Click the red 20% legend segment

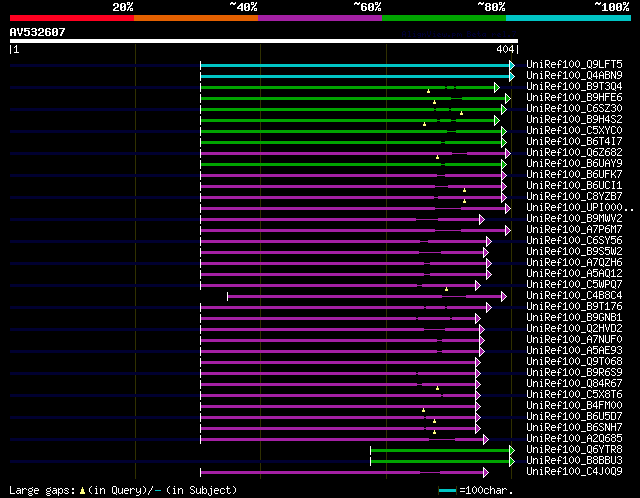pos(72,18)
